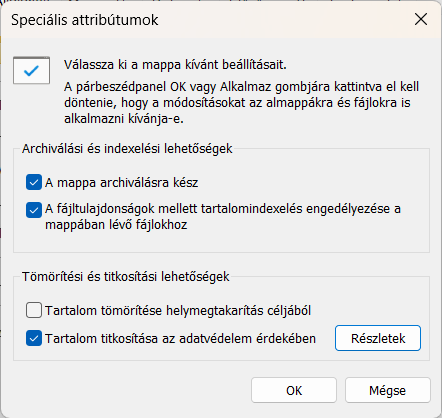Screen dimensions: 442x418
Task: Click the 'Tömörítési és titkosítási lehetőségek' group heading
Action: (x=126, y=277)
